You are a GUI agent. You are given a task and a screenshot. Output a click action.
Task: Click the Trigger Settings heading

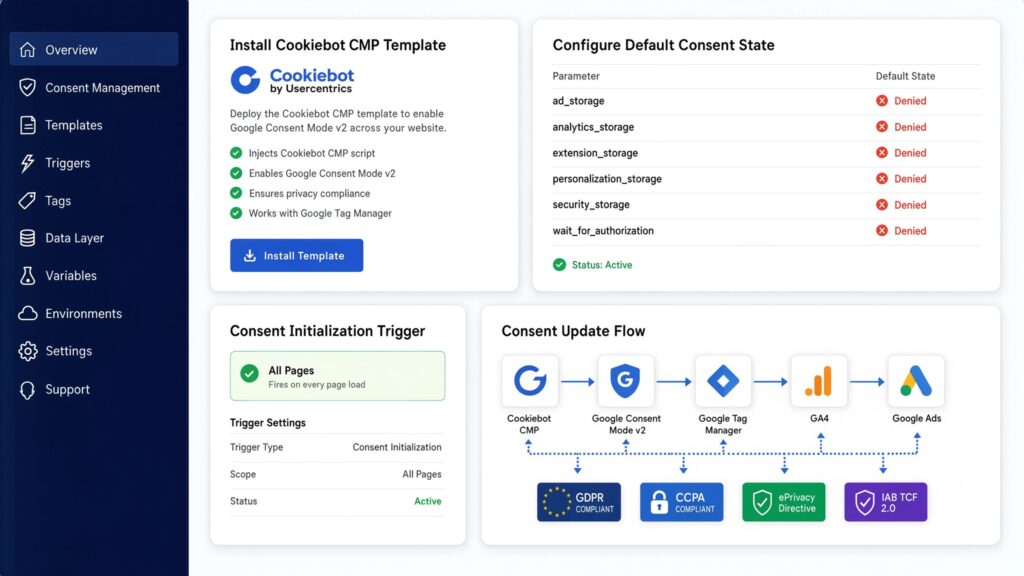click(x=268, y=423)
